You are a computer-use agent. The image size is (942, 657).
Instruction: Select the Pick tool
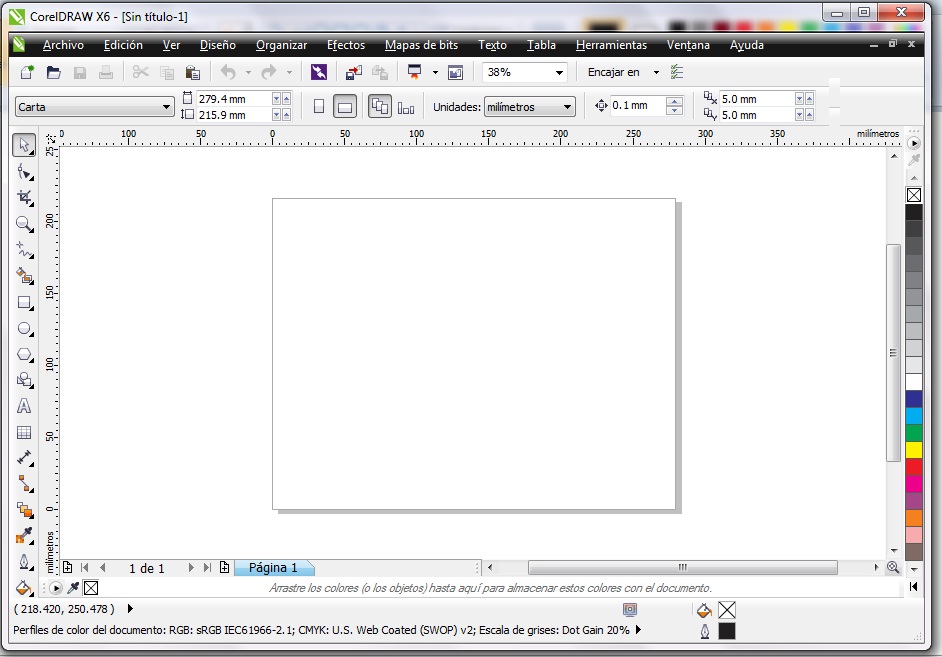24,145
